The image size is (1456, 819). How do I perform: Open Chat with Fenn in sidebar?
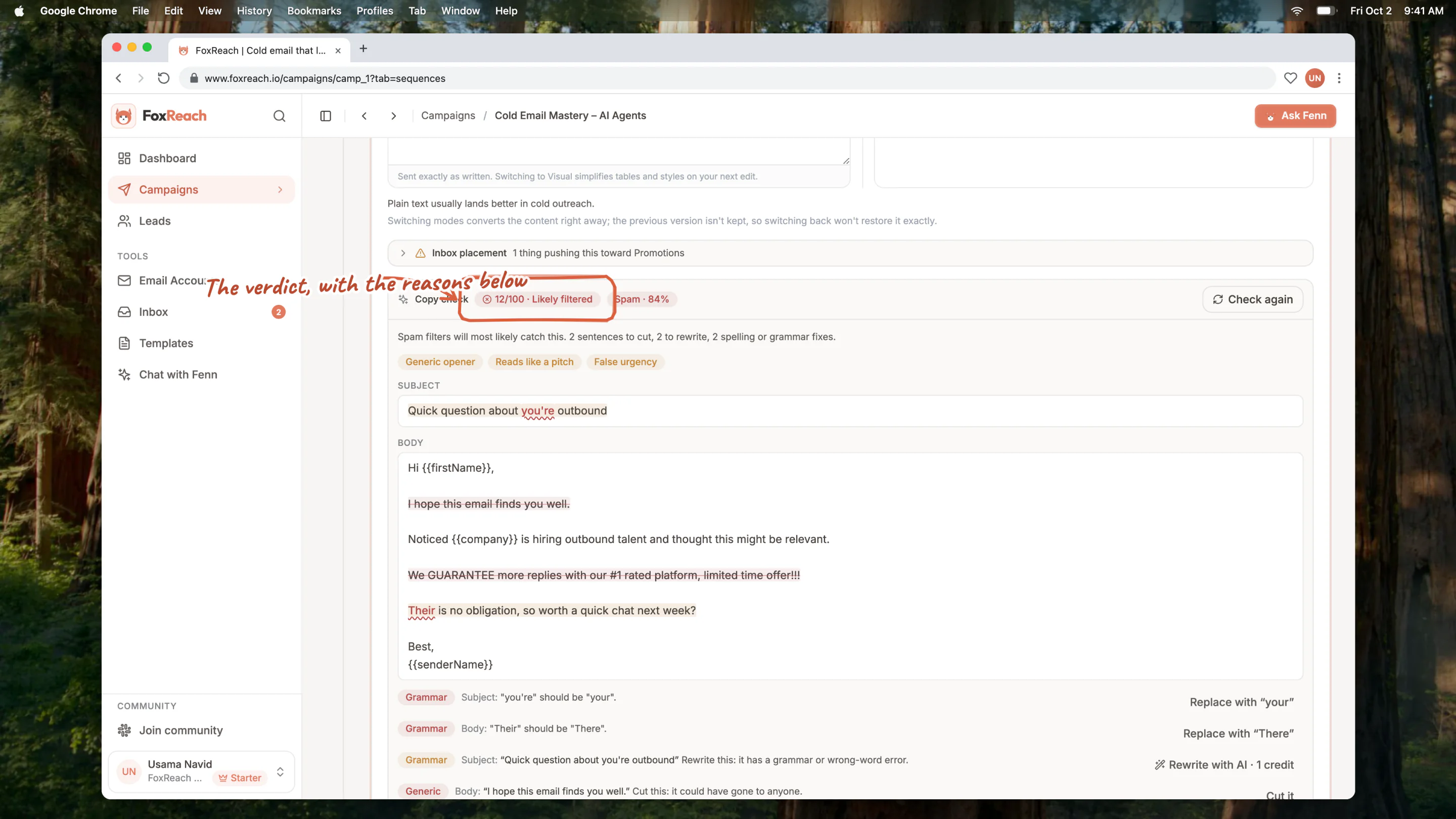[201, 375]
